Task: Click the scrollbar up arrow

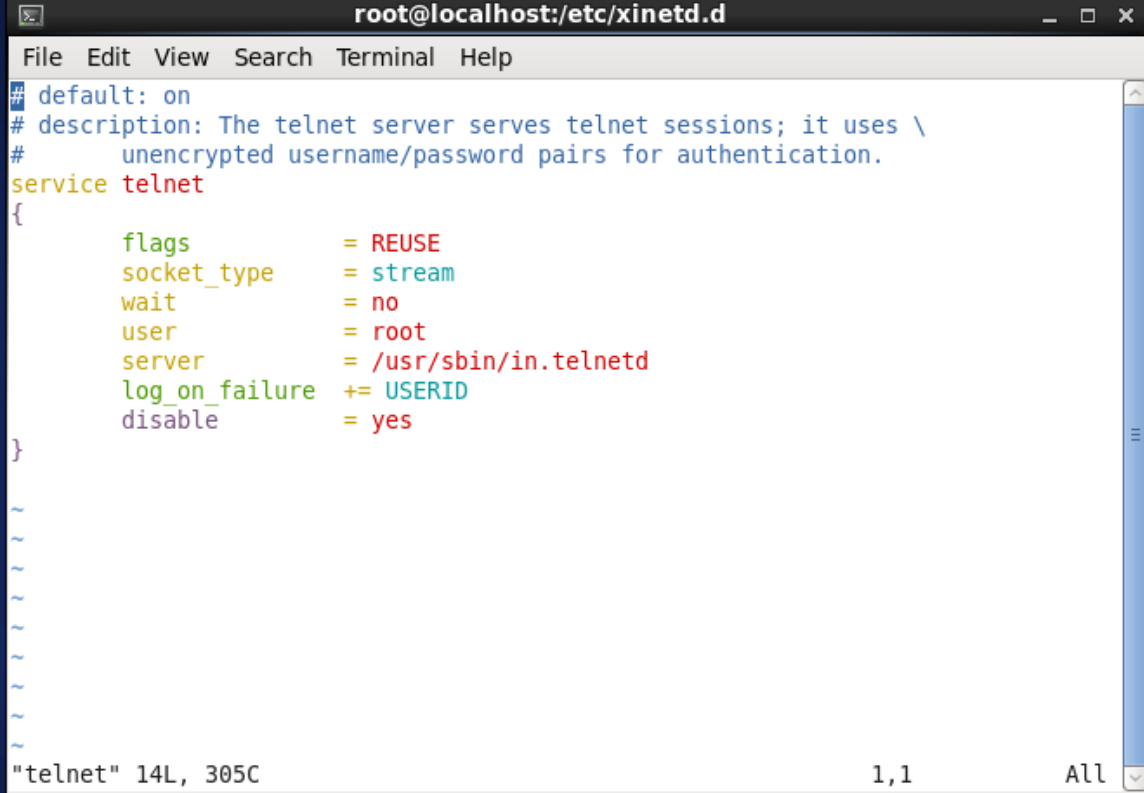Action: (1134, 93)
